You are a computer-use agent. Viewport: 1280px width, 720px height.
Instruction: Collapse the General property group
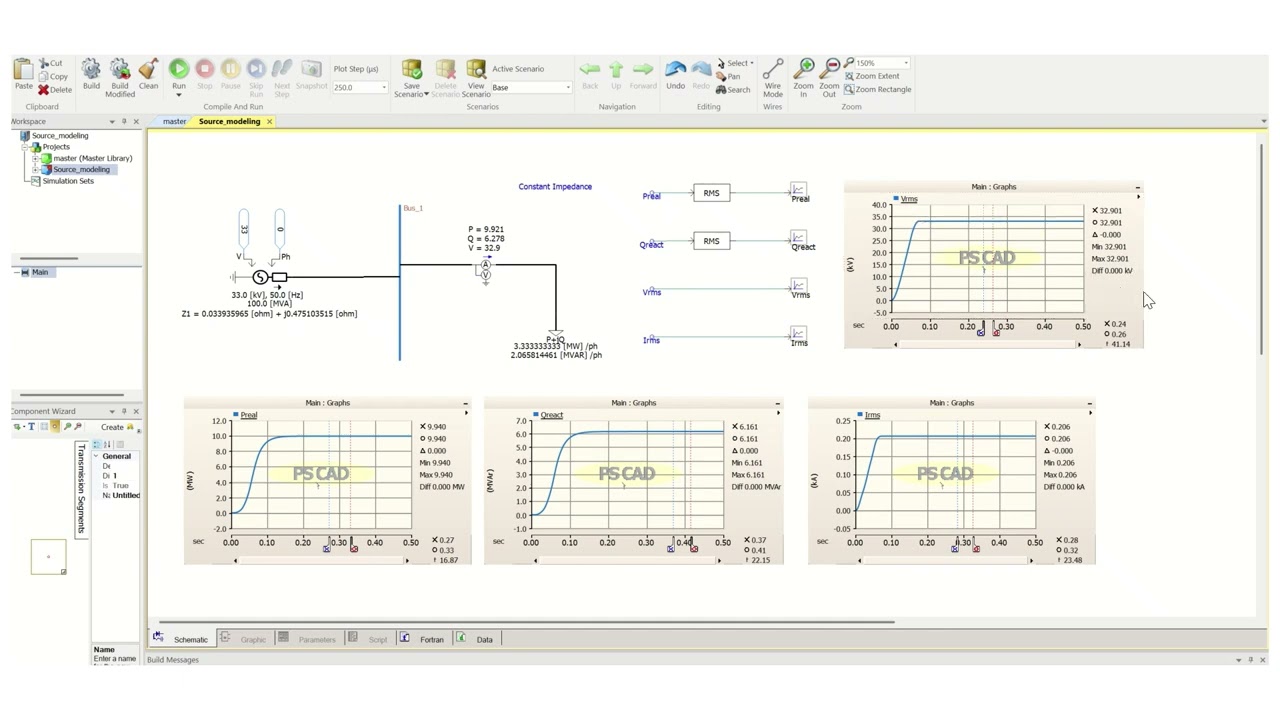tap(96, 456)
